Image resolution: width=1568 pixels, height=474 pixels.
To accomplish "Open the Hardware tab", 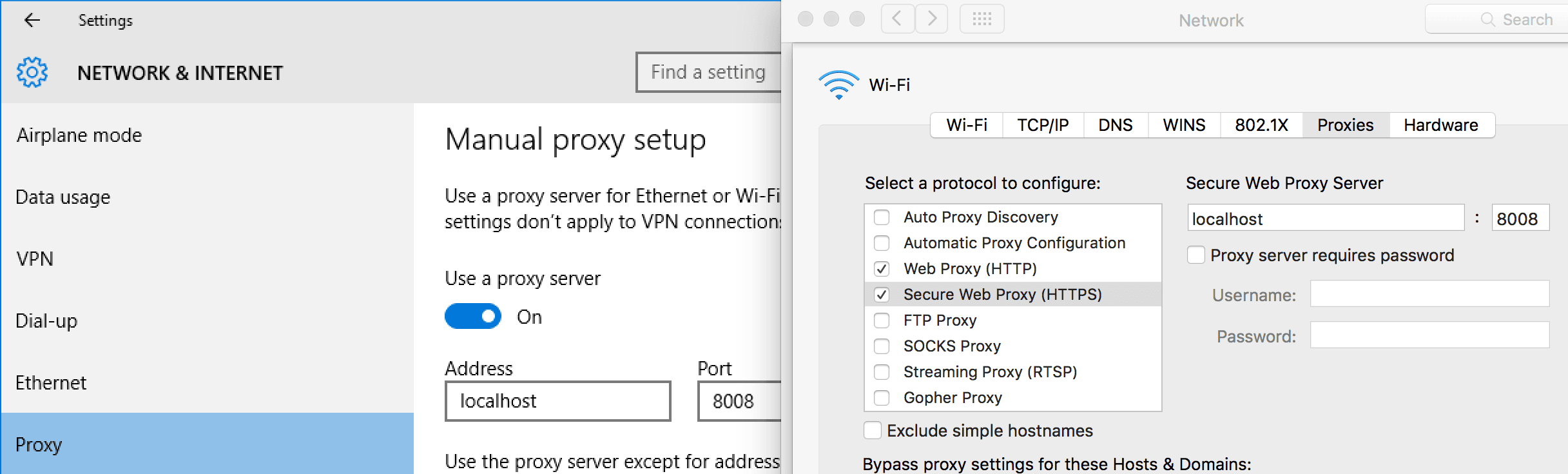I will point(1441,125).
